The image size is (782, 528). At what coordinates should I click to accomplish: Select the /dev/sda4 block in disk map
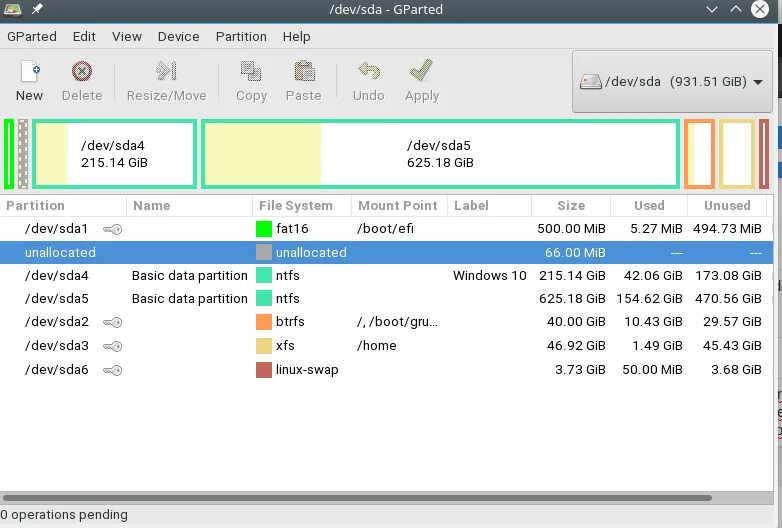pos(115,154)
